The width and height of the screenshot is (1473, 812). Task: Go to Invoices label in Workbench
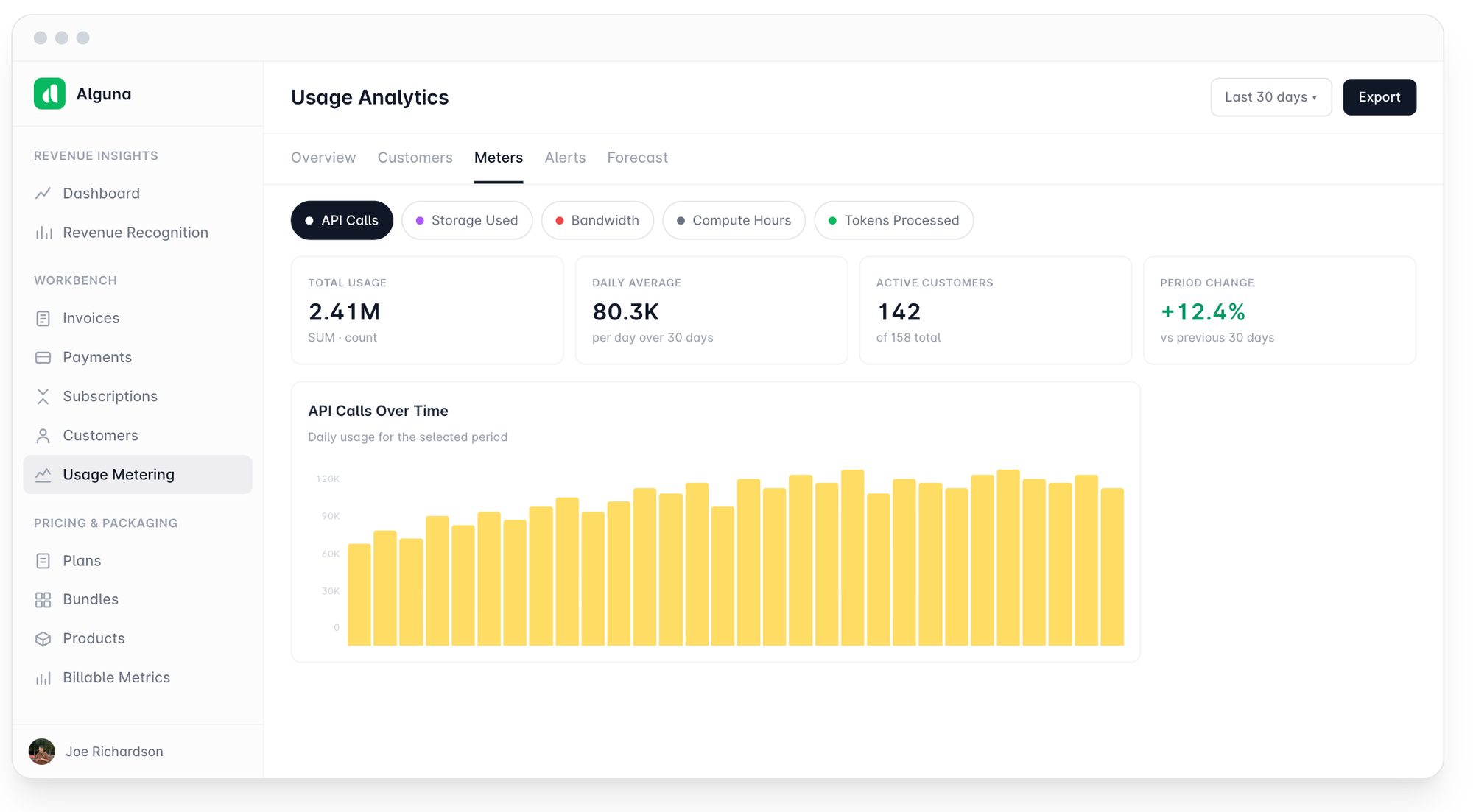(x=91, y=318)
